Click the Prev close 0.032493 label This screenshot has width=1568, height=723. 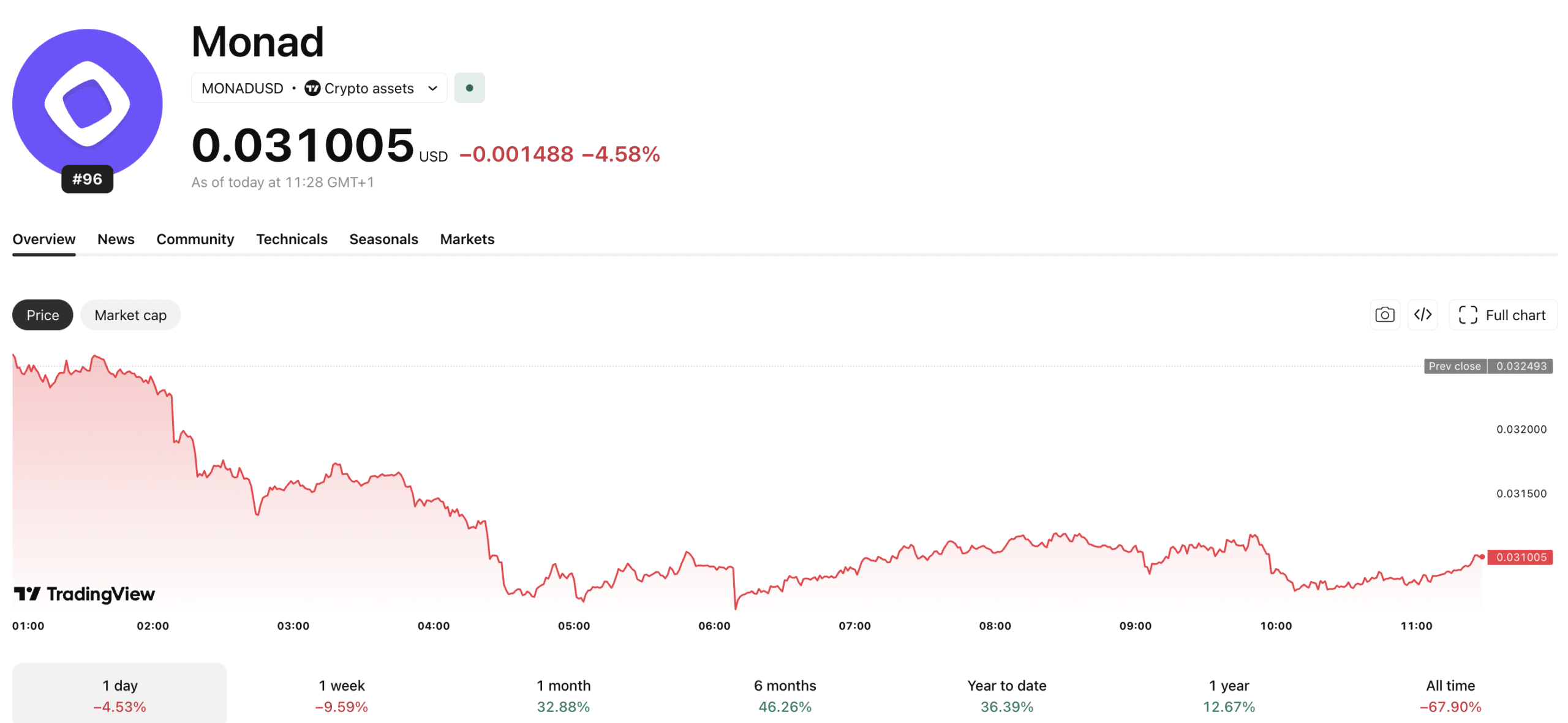(1488, 367)
